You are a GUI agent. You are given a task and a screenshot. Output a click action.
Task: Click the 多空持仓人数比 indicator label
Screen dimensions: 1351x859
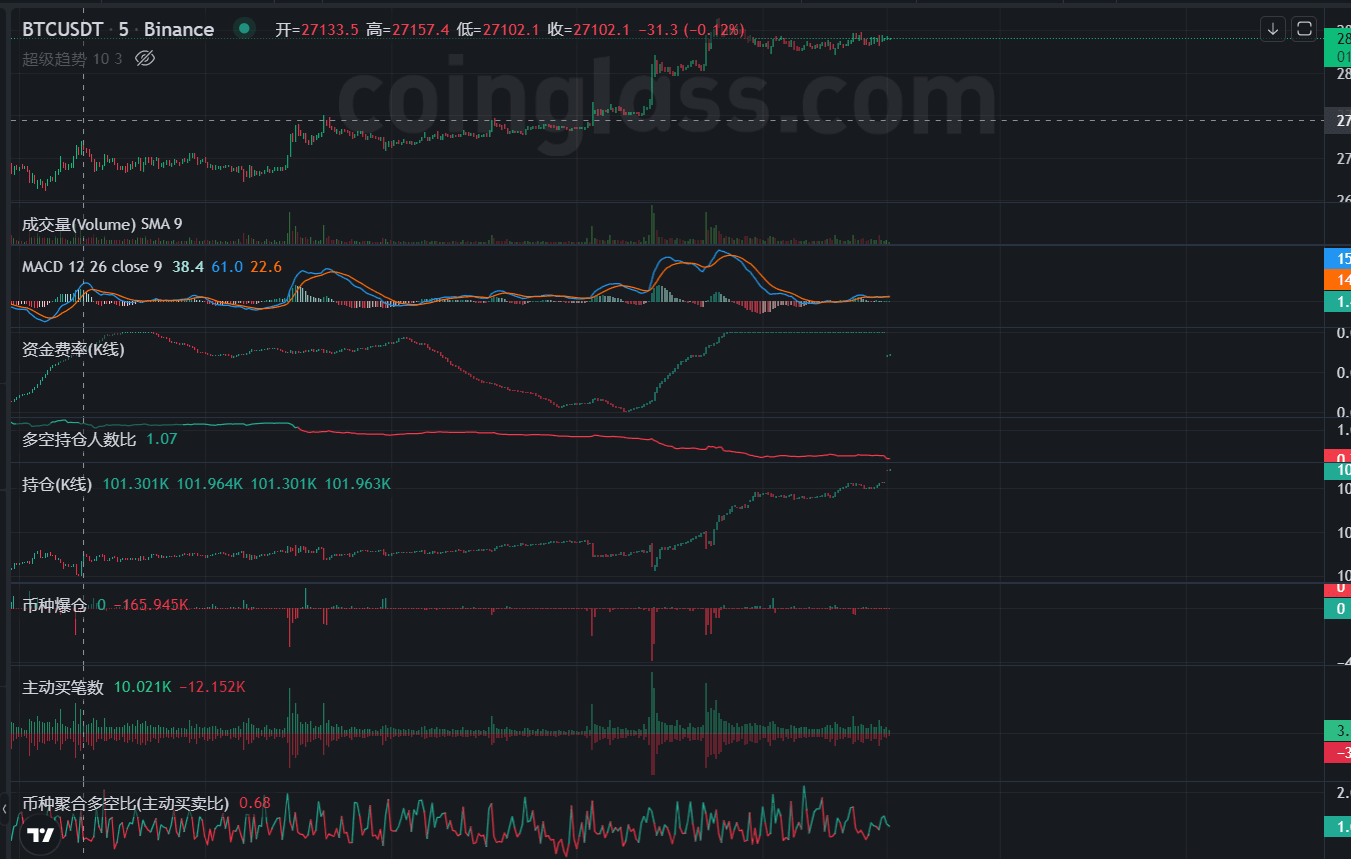point(79,439)
